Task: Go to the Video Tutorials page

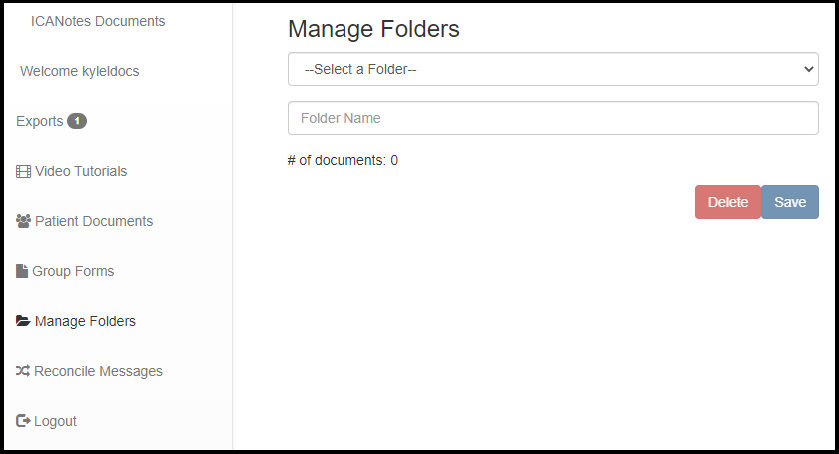Action: pos(81,171)
